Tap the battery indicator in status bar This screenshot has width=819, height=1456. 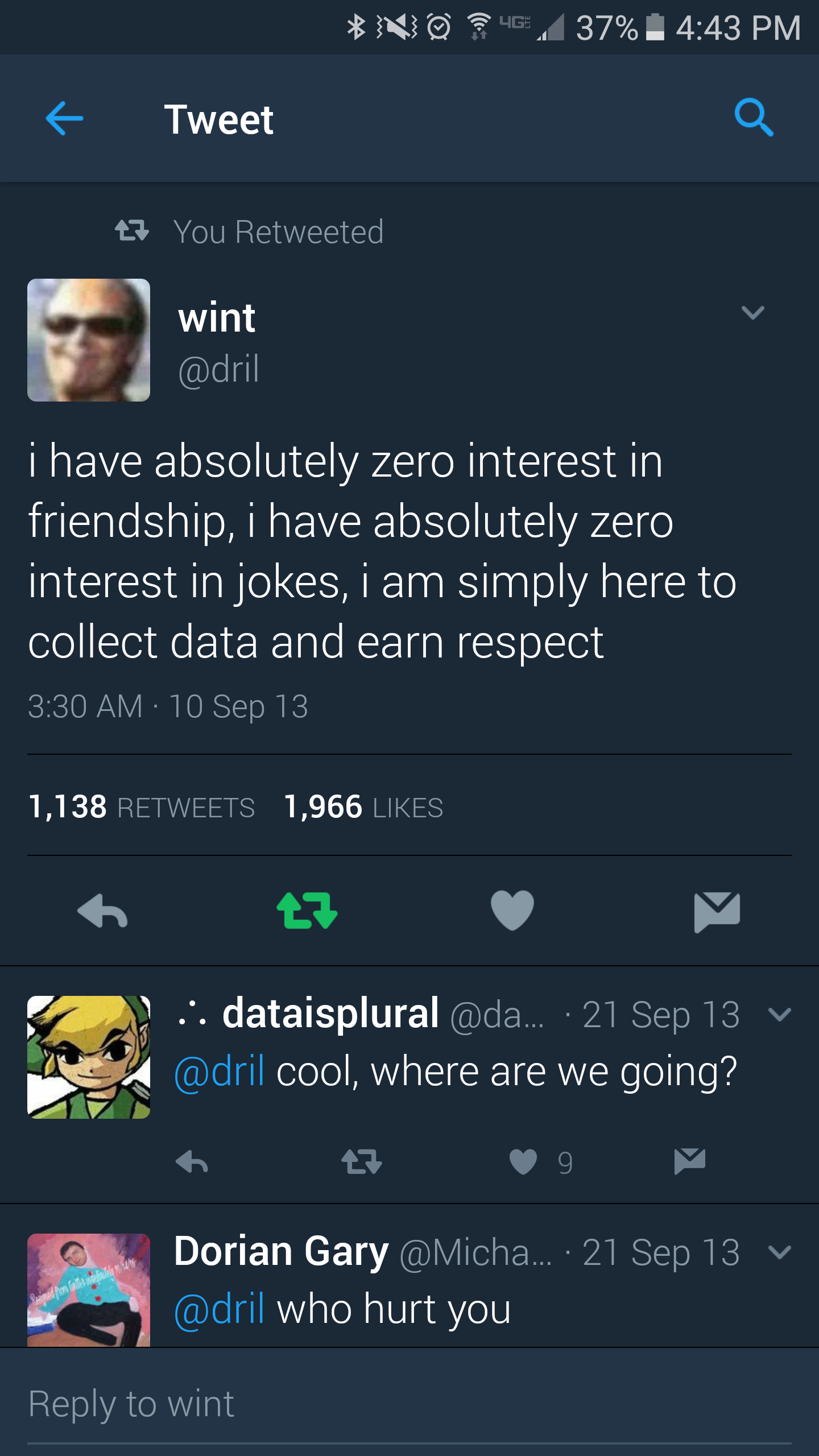click(x=655, y=27)
